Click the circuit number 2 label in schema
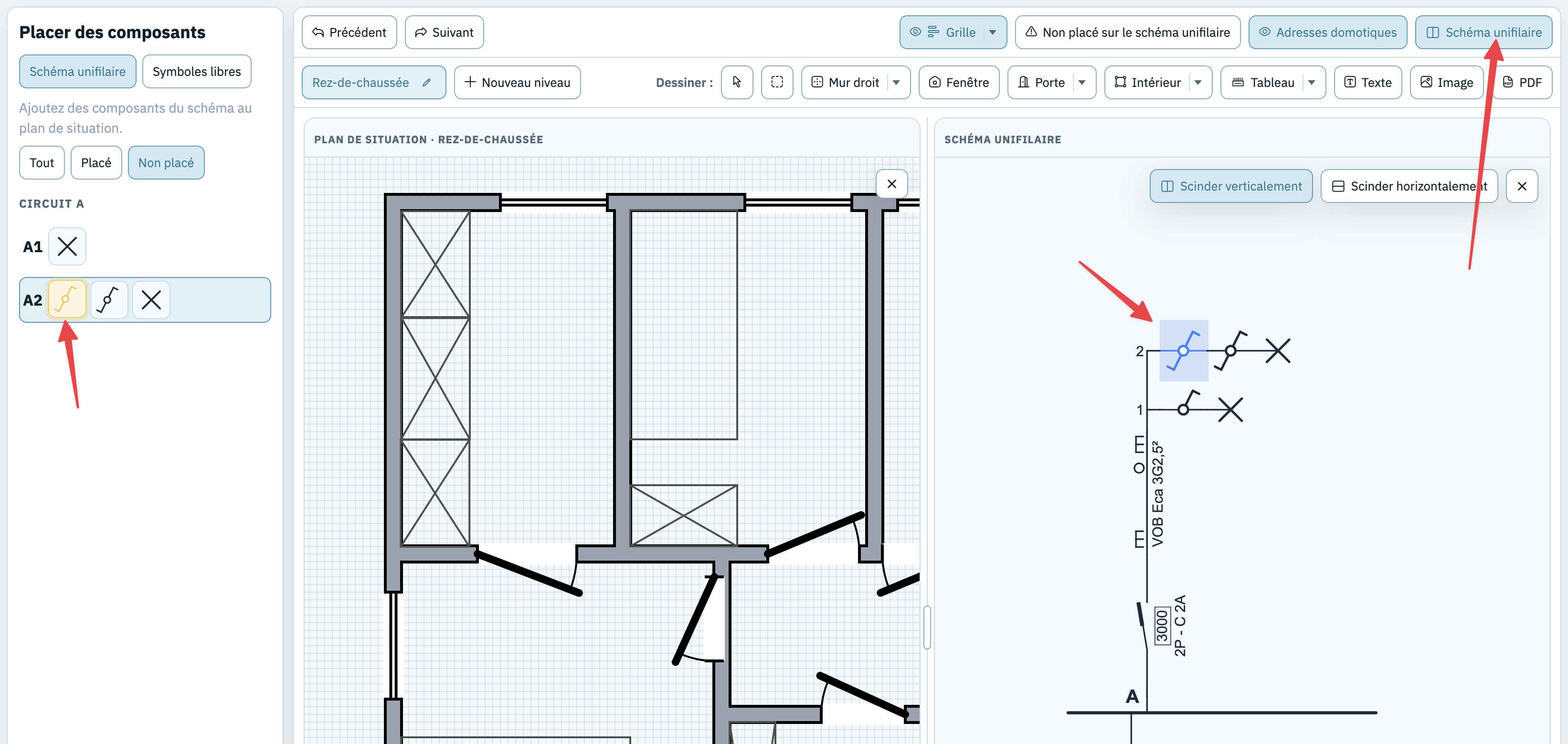The image size is (1568, 744). coord(1140,351)
